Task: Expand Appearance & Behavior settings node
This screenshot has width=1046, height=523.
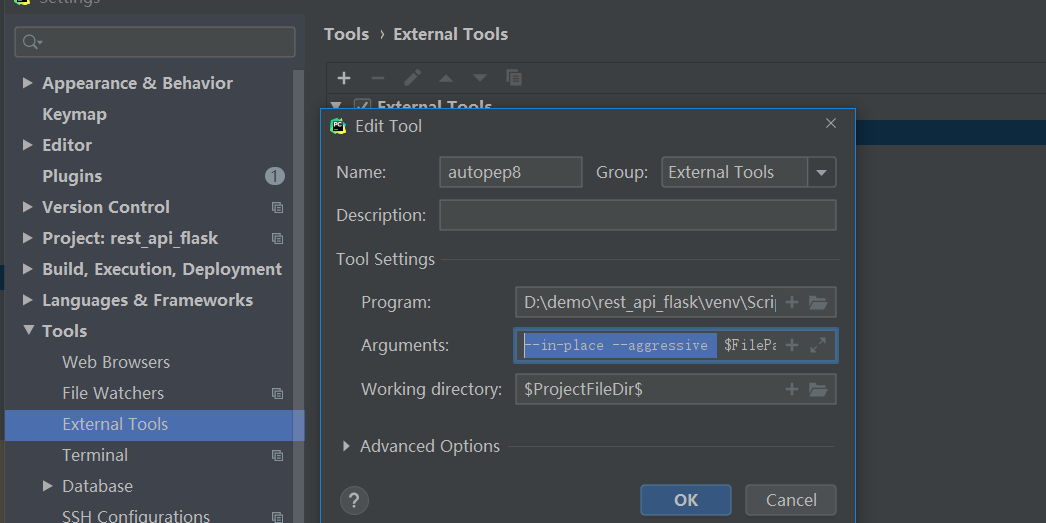Action: pos(27,83)
